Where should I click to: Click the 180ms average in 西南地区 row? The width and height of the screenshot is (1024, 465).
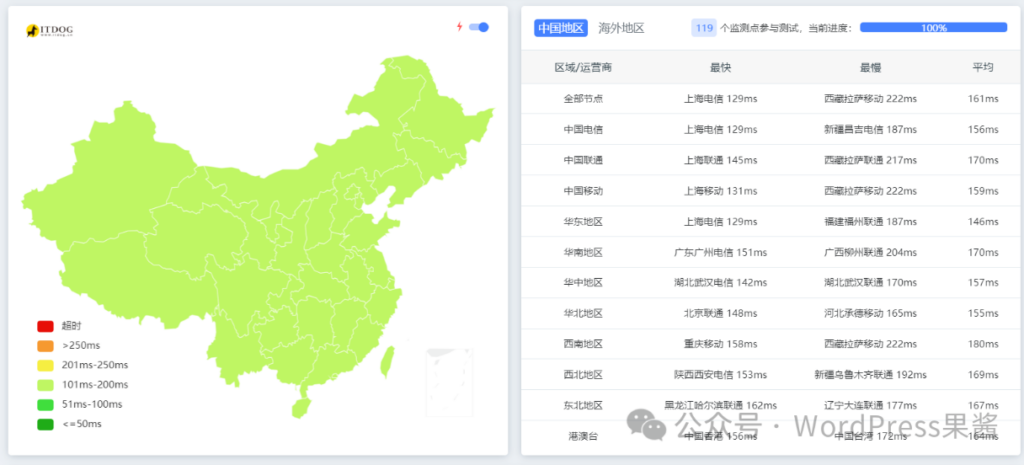pos(983,344)
